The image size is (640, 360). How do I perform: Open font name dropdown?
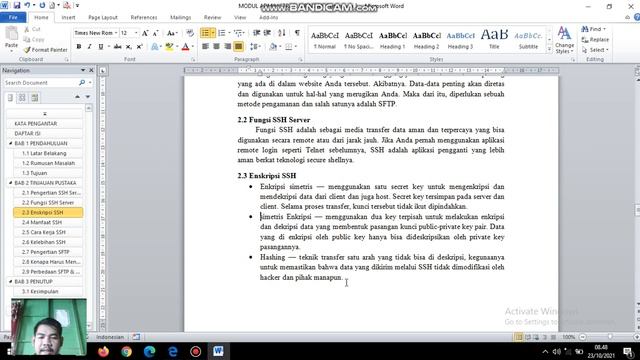[x=116, y=33]
